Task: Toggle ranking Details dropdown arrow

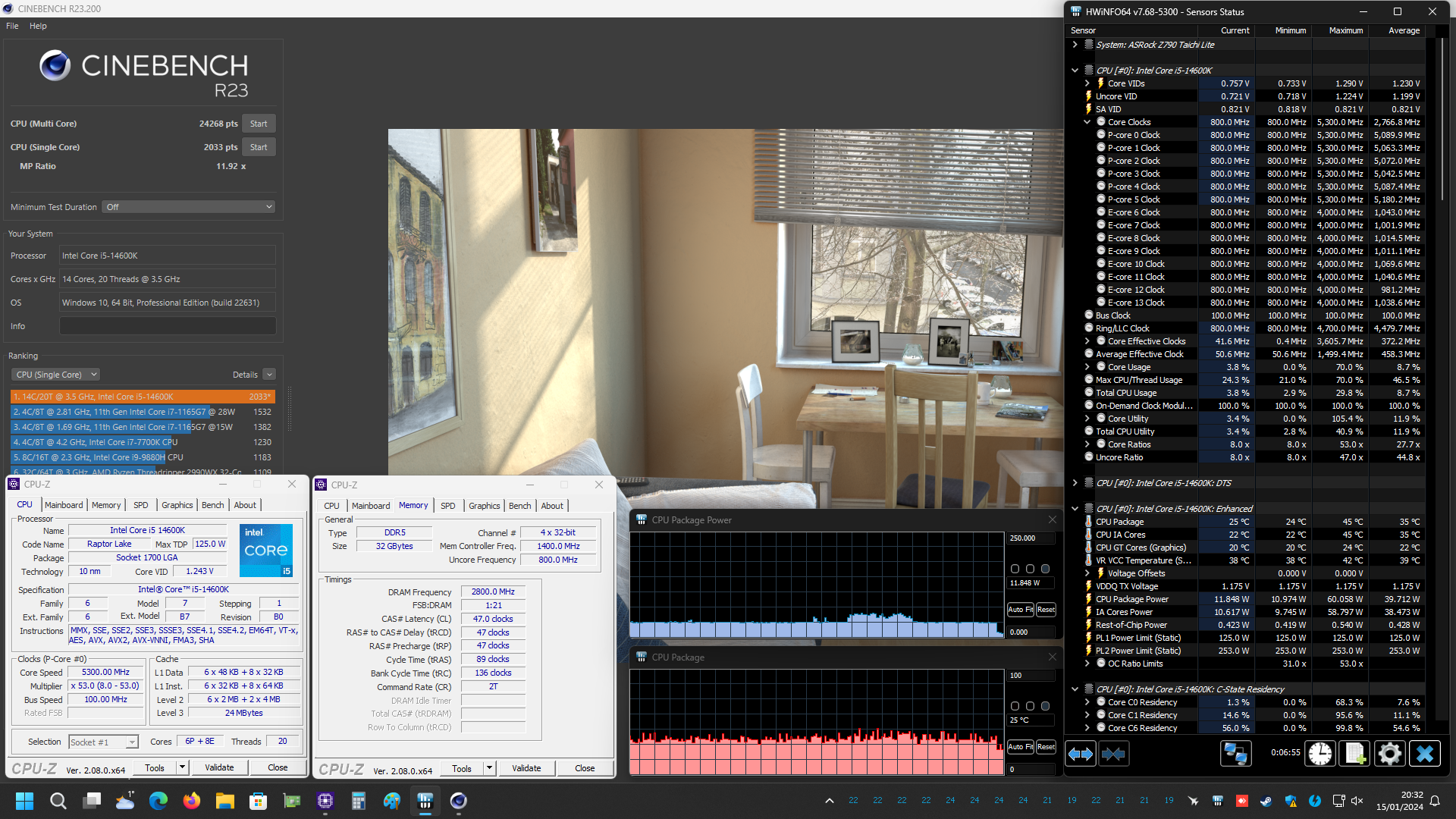Action: pos(269,375)
